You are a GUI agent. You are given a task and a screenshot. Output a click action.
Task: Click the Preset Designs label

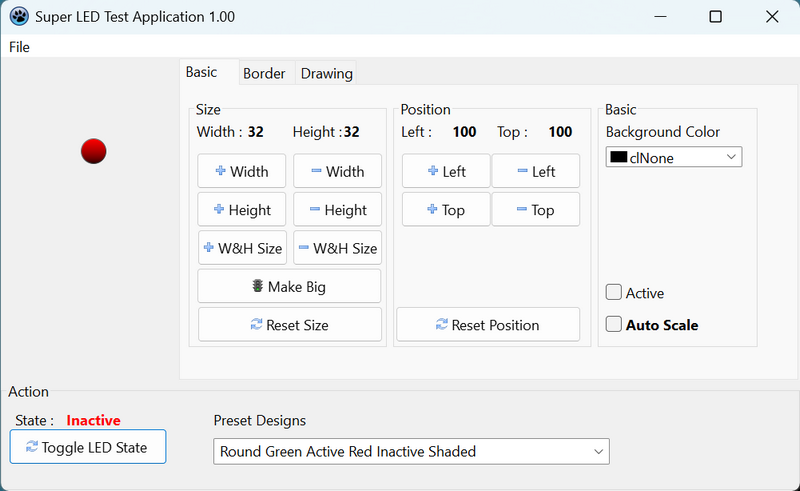click(x=260, y=421)
